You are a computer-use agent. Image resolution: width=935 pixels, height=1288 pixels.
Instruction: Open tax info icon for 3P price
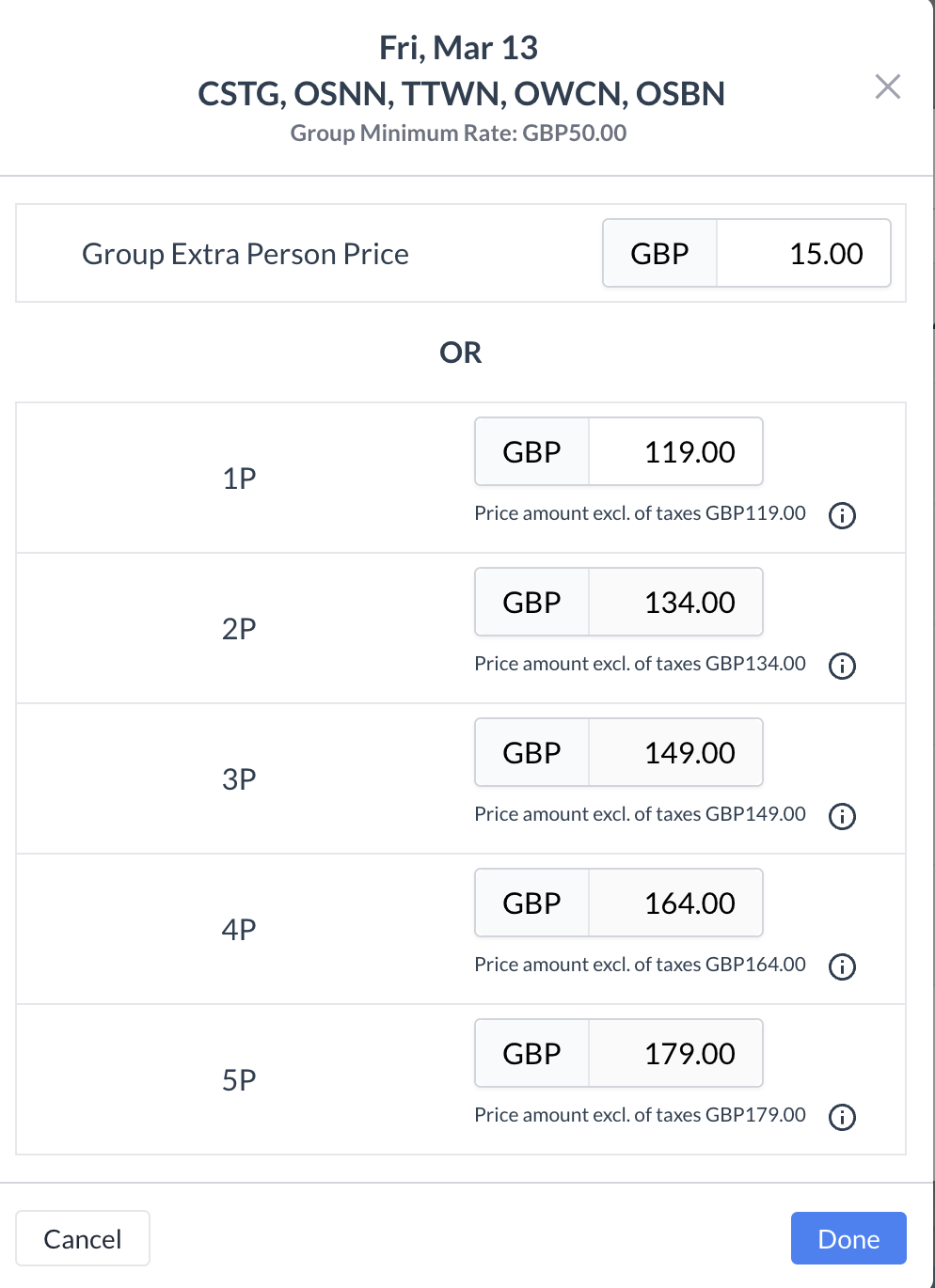click(x=842, y=816)
